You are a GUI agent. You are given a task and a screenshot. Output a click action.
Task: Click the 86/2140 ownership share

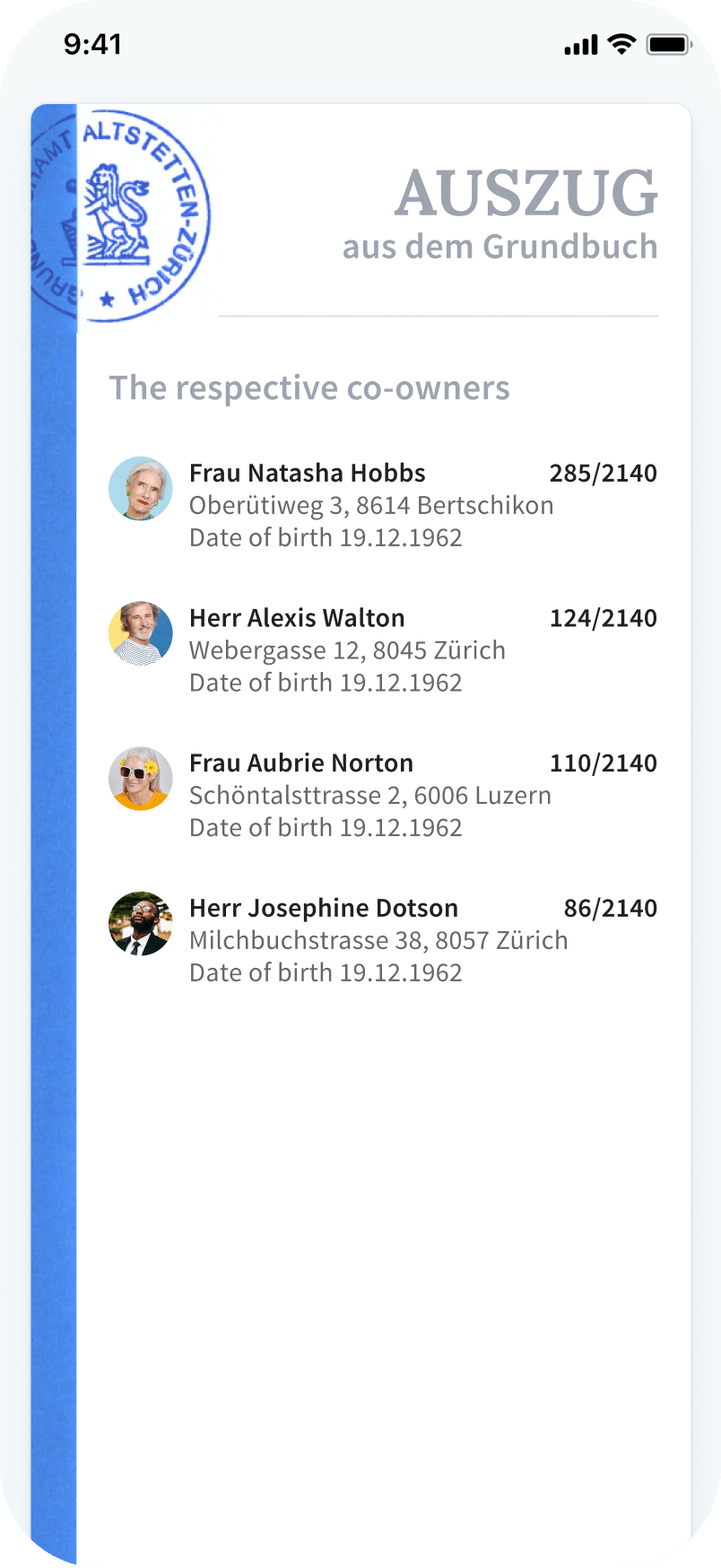[610, 908]
